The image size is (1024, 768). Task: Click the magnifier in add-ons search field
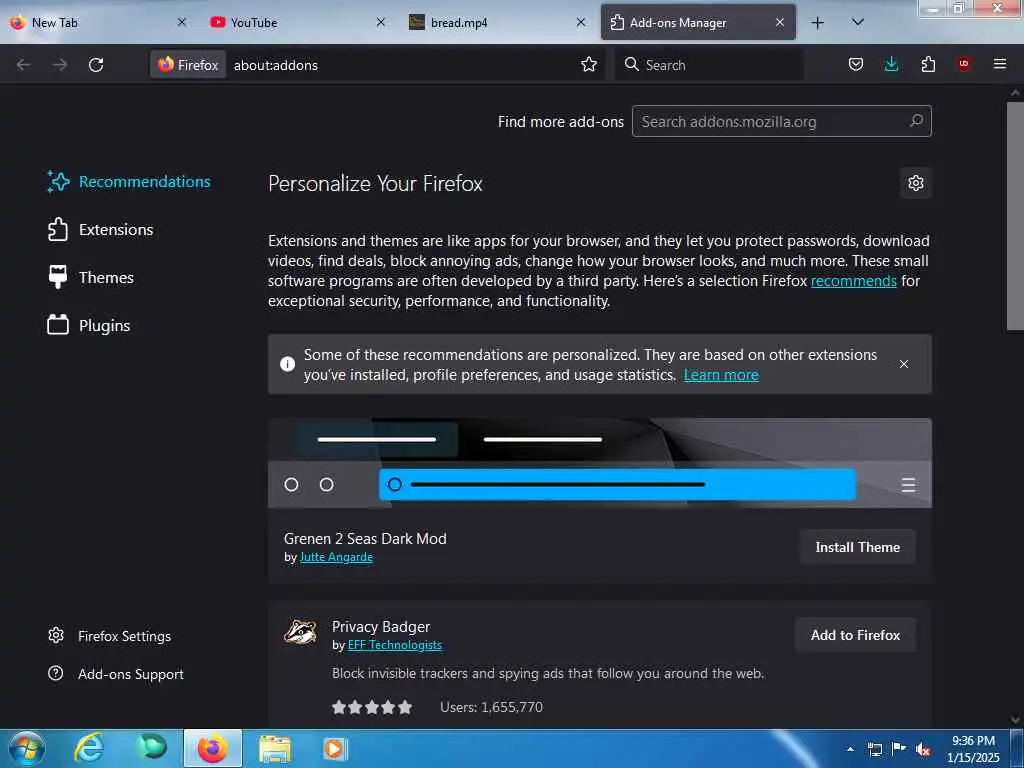pos(916,121)
